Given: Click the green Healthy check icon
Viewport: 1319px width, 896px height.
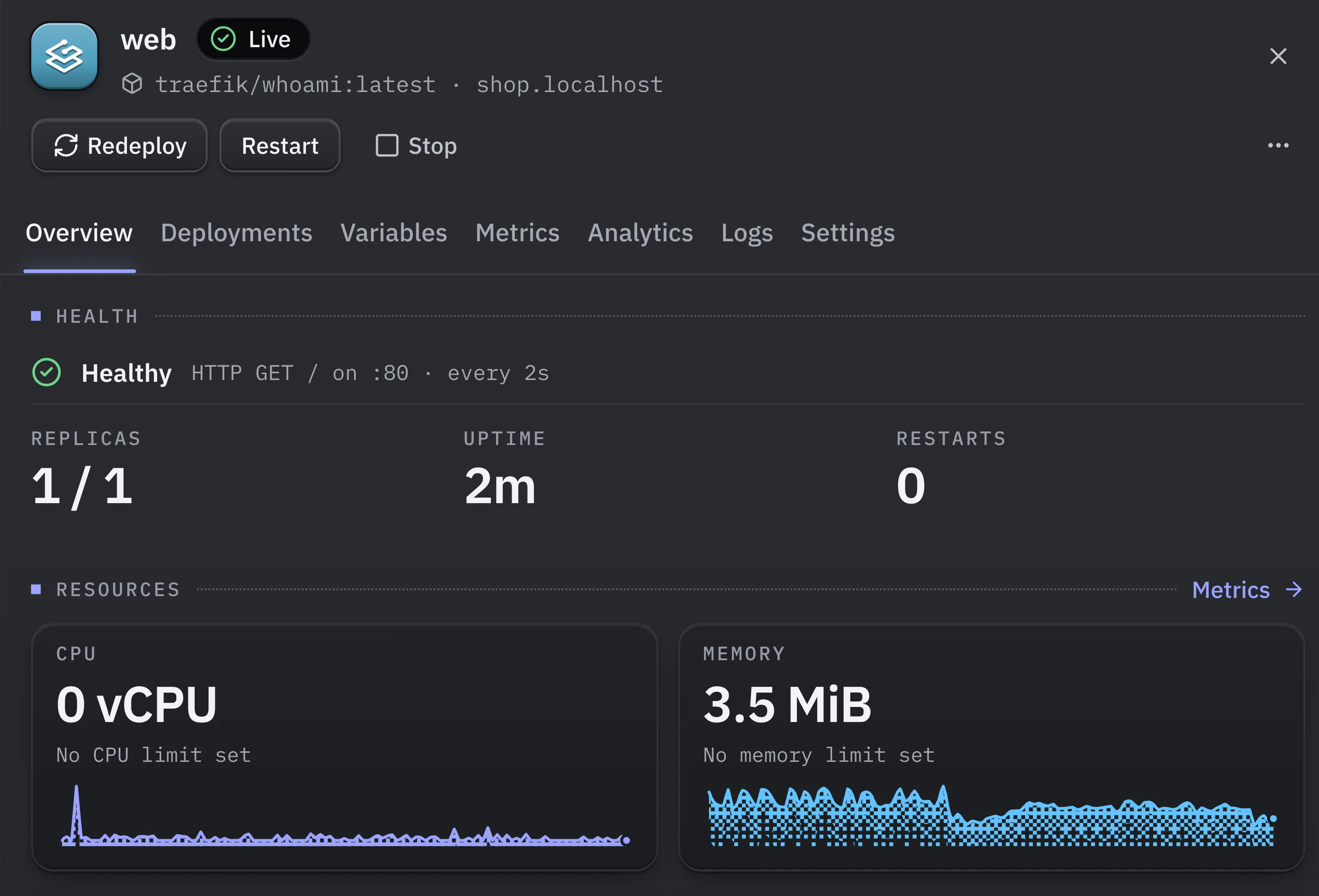Looking at the screenshot, I should coord(47,373).
